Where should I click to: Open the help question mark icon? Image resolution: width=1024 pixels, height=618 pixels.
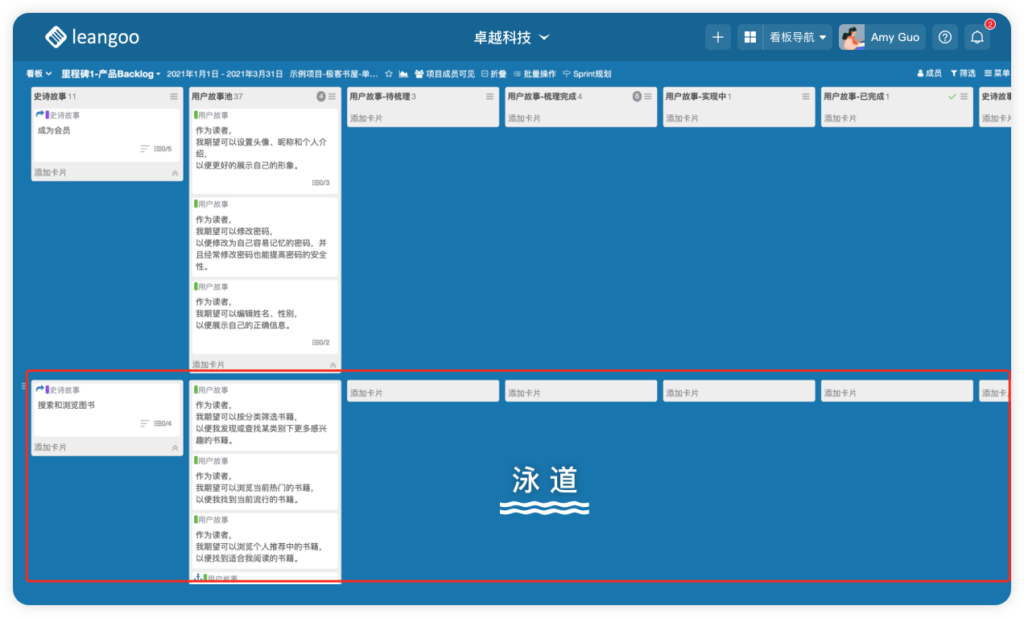coord(944,36)
